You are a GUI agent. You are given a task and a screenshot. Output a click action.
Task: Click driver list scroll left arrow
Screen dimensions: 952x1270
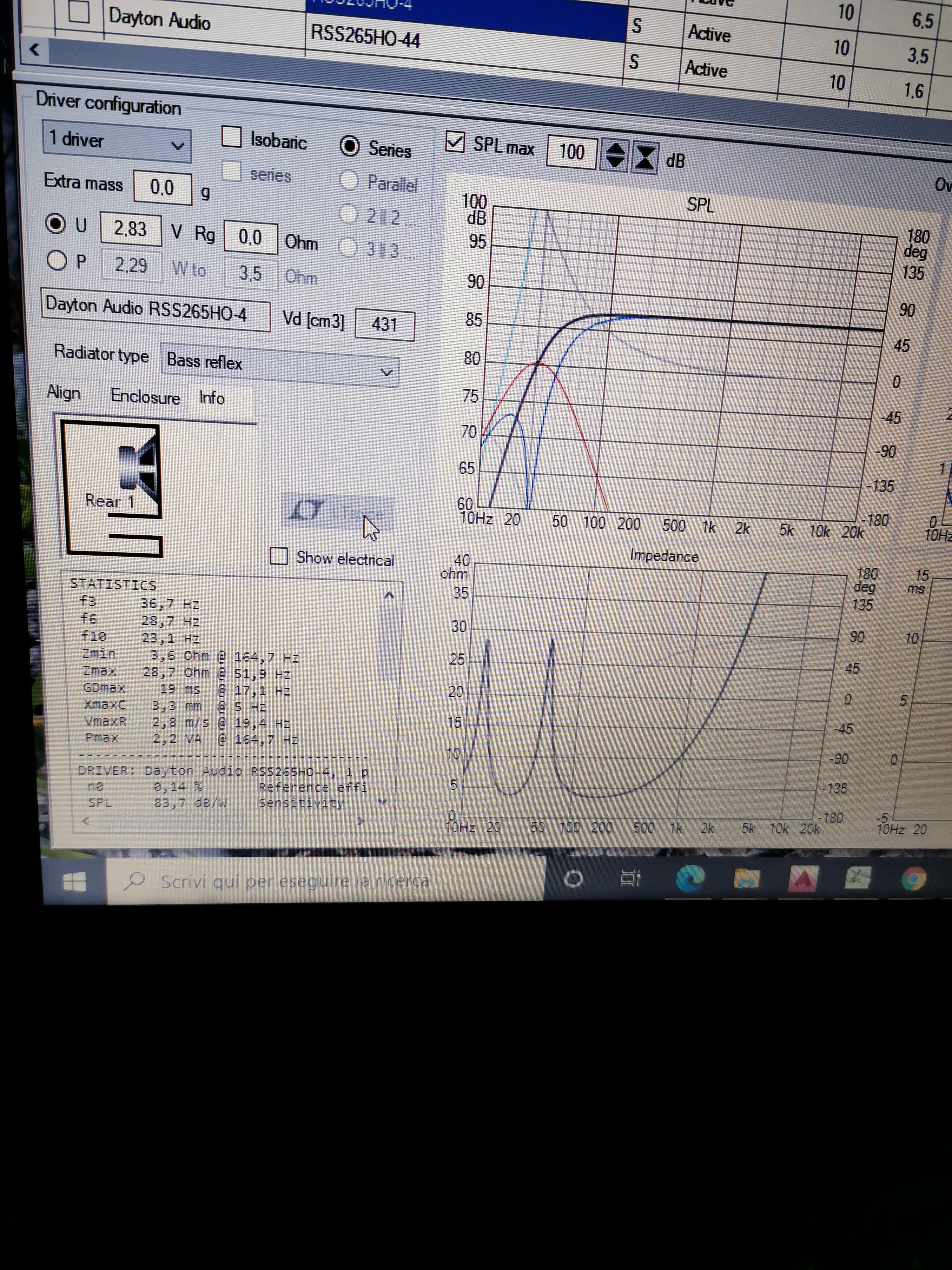[x=34, y=50]
